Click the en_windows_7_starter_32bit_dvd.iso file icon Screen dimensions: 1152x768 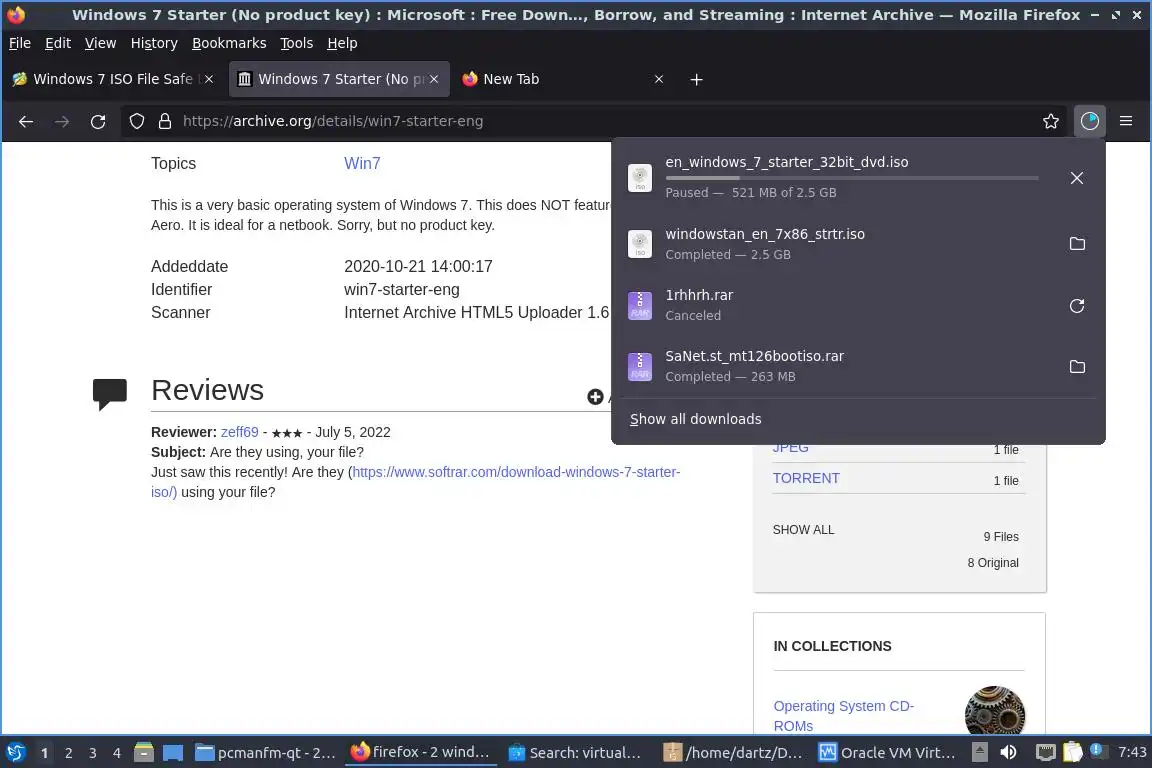[640, 178]
